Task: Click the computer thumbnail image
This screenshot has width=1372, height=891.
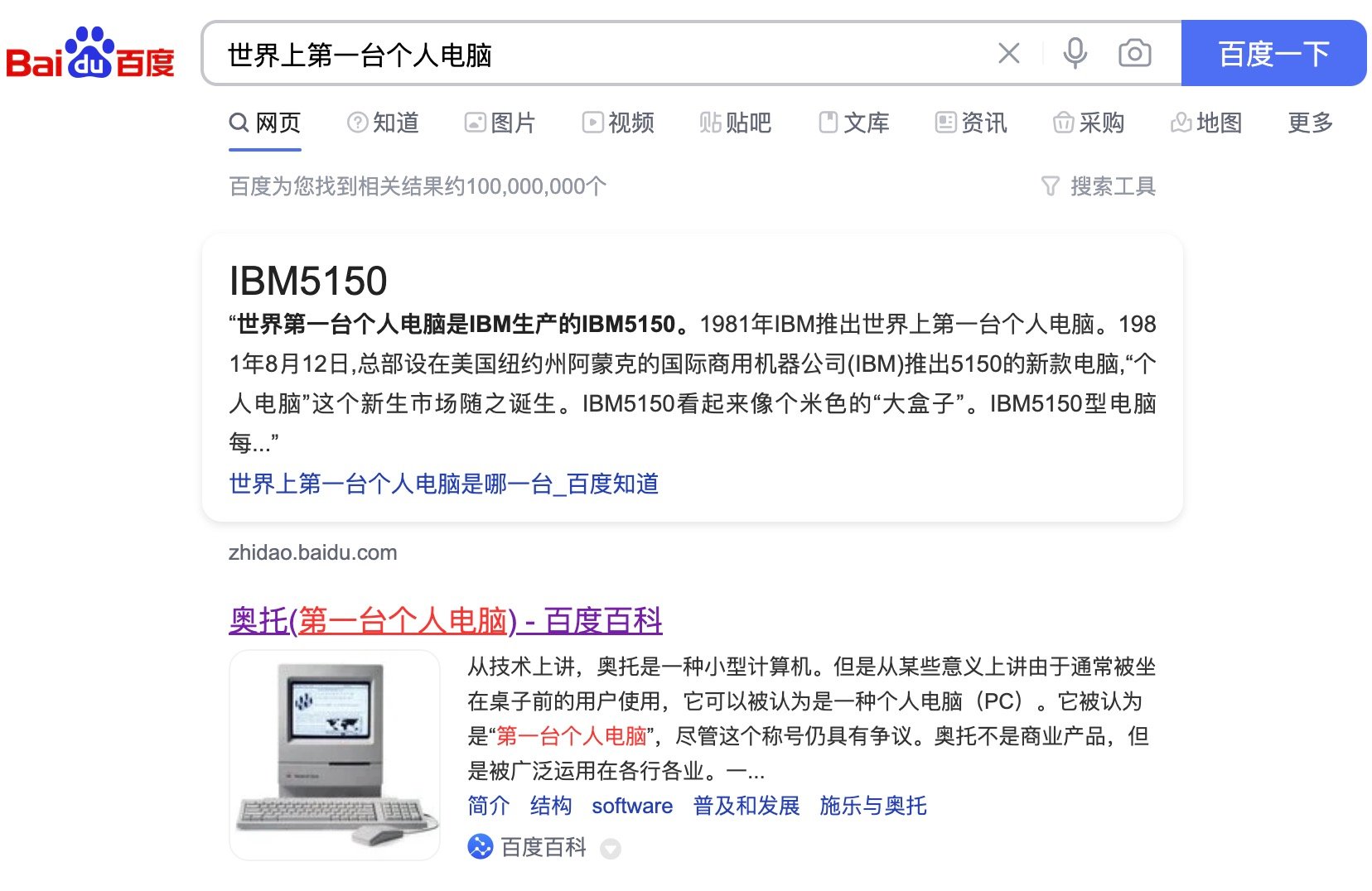Action: tap(335, 755)
